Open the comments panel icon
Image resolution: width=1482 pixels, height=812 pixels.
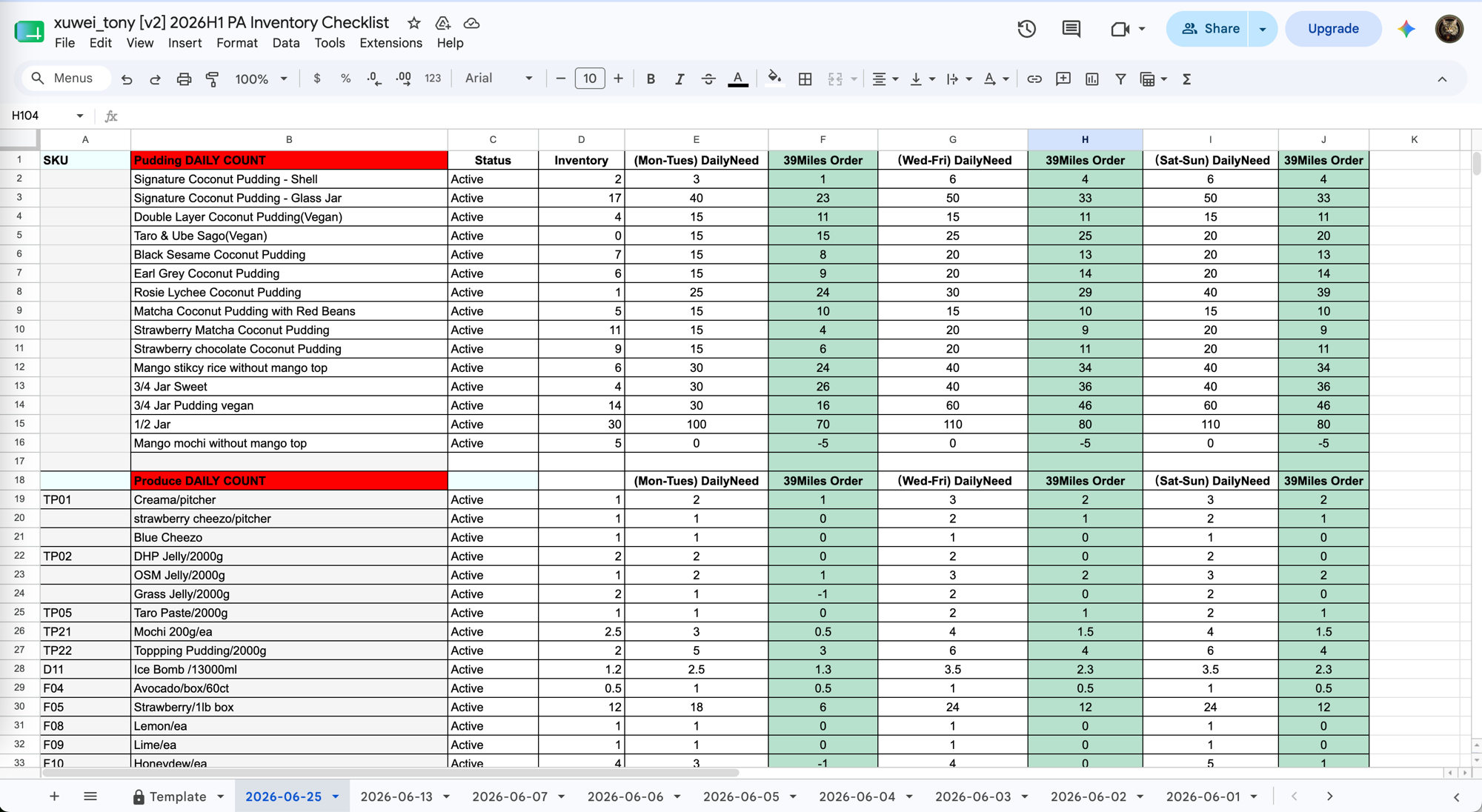pos(1071,29)
